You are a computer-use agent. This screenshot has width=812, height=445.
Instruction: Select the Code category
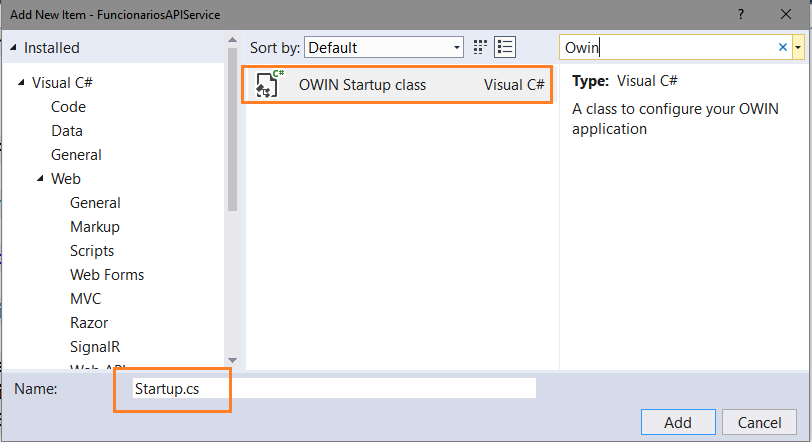click(68, 107)
